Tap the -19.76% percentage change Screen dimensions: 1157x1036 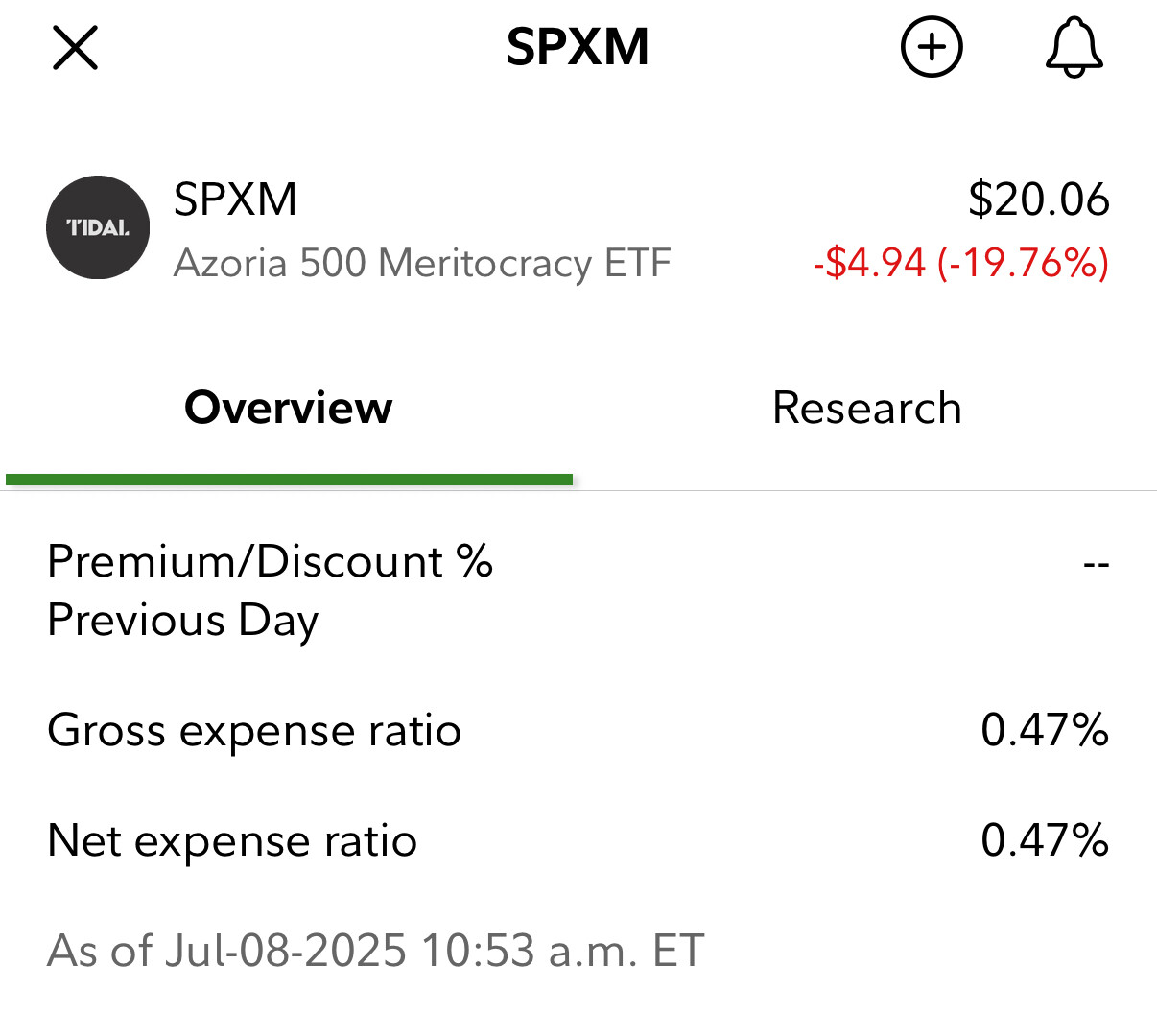1023,263
